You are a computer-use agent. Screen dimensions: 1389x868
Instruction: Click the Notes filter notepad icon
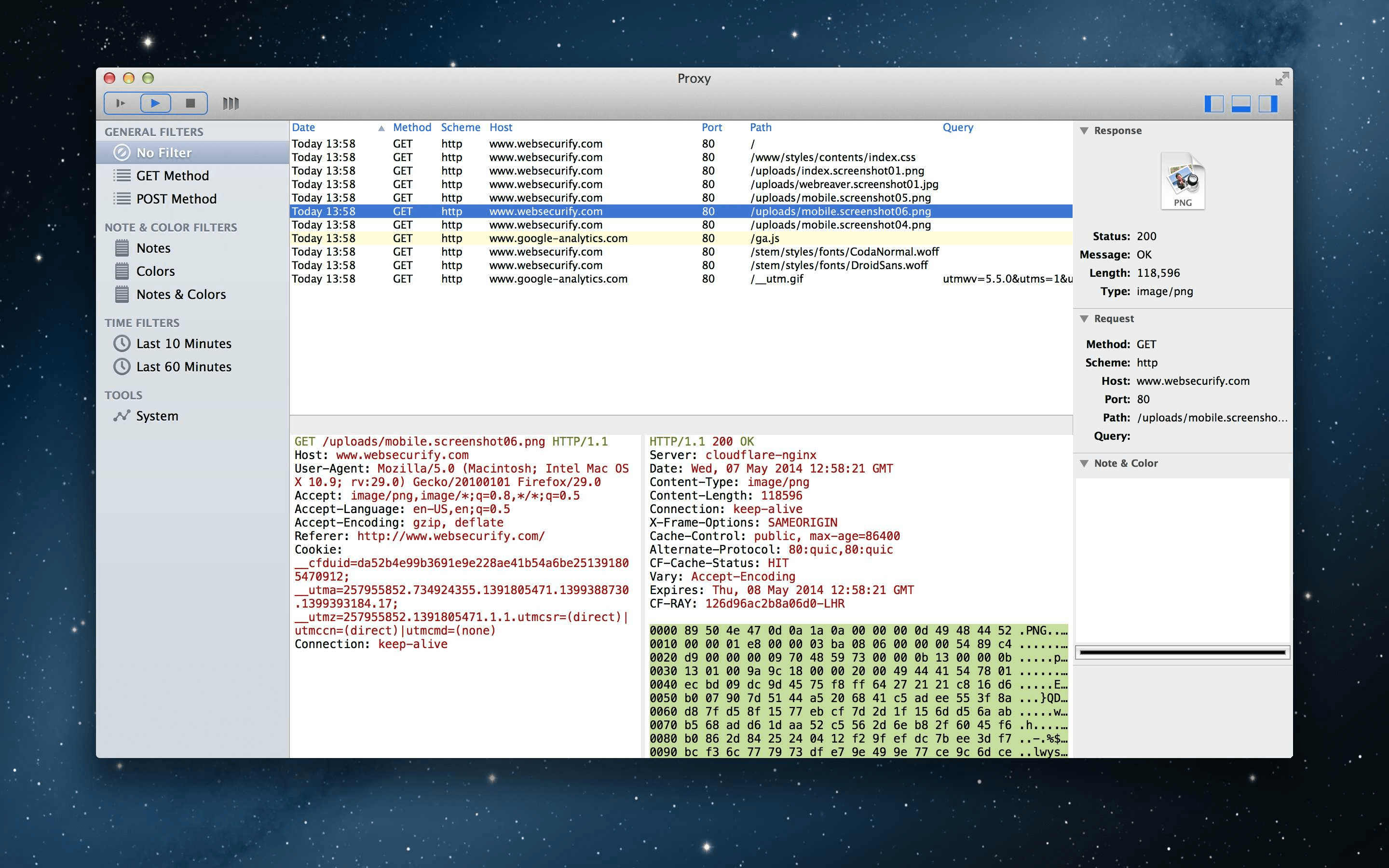click(122, 248)
